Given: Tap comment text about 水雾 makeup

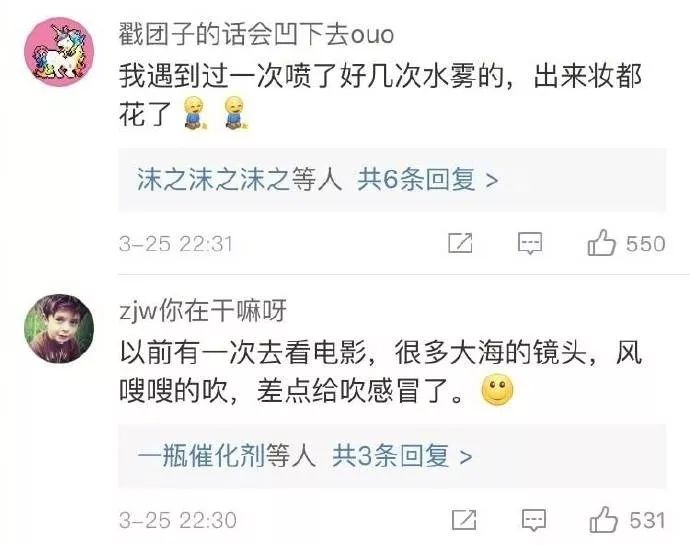Looking at the screenshot, I should point(381,95).
